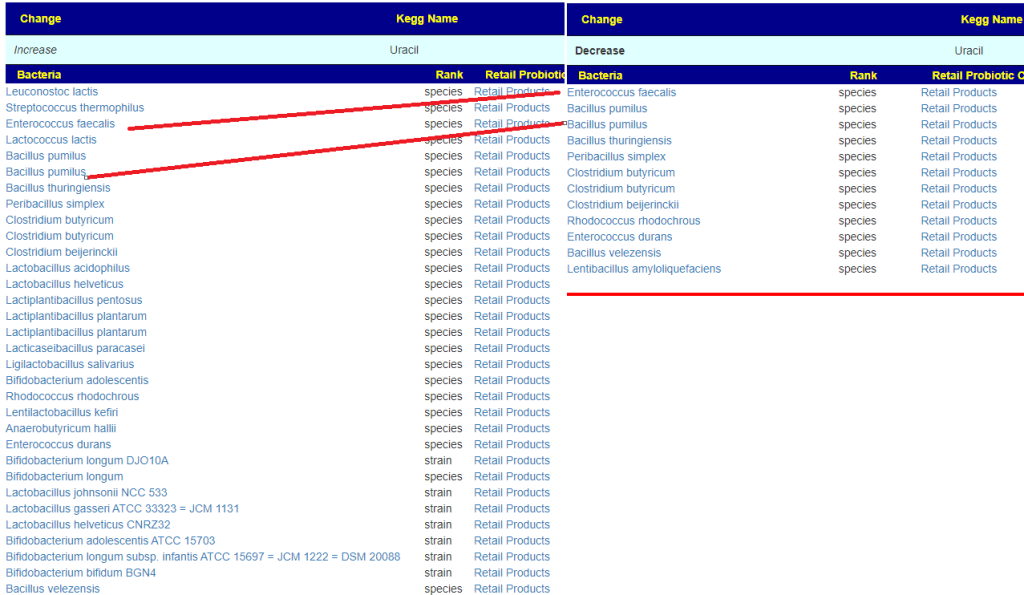The height and width of the screenshot is (595, 1024).
Task: Click the Uracil Kegg name in Decrease table
Action: pos(968,50)
